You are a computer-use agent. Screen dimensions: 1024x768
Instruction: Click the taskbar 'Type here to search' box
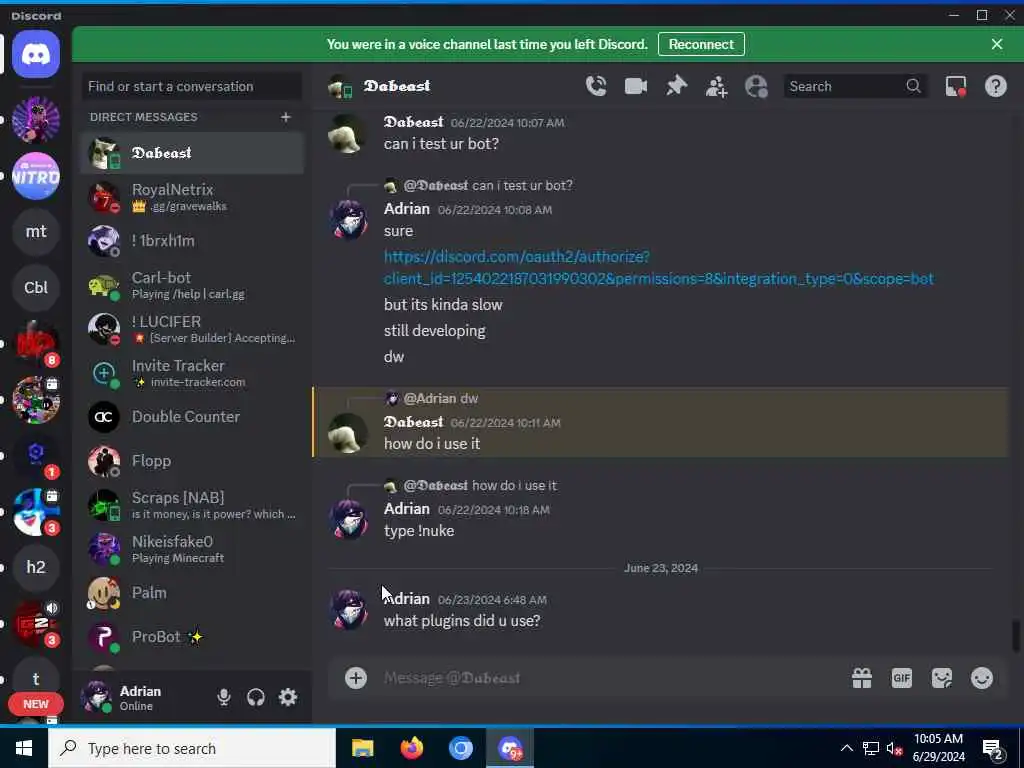coord(192,748)
